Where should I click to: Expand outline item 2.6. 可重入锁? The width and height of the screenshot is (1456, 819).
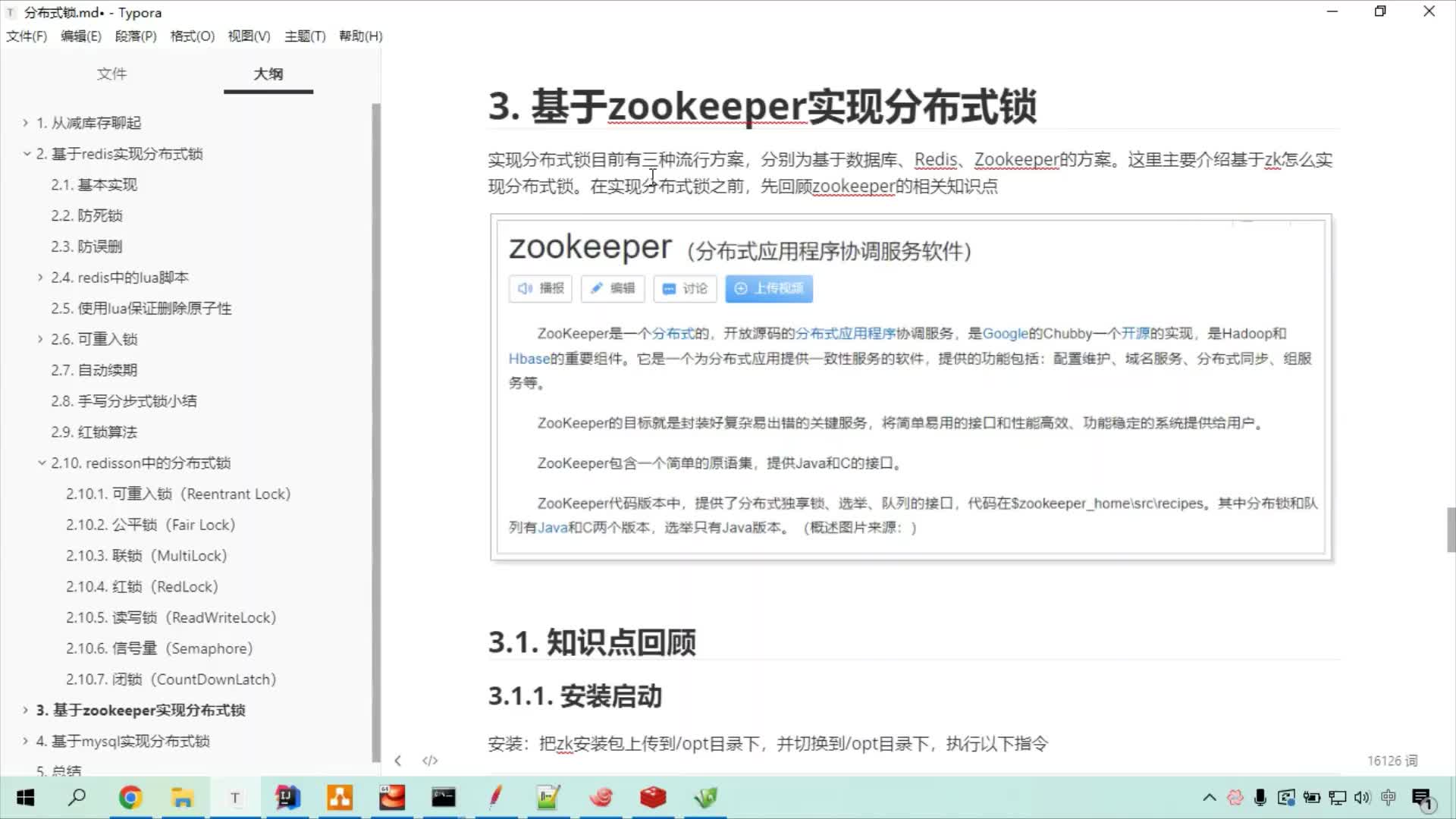click(40, 339)
